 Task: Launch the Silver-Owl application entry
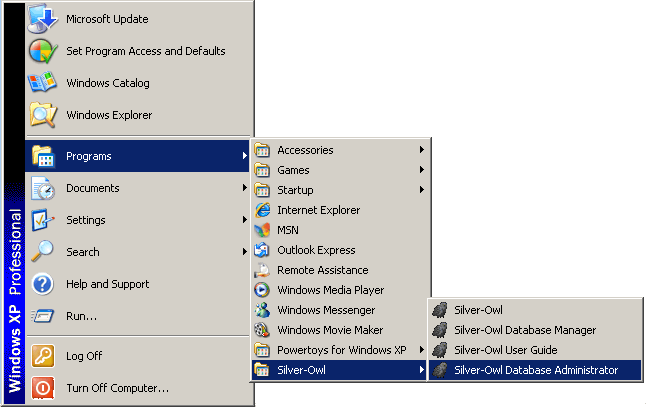pyautogui.click(x=535, y=310)
